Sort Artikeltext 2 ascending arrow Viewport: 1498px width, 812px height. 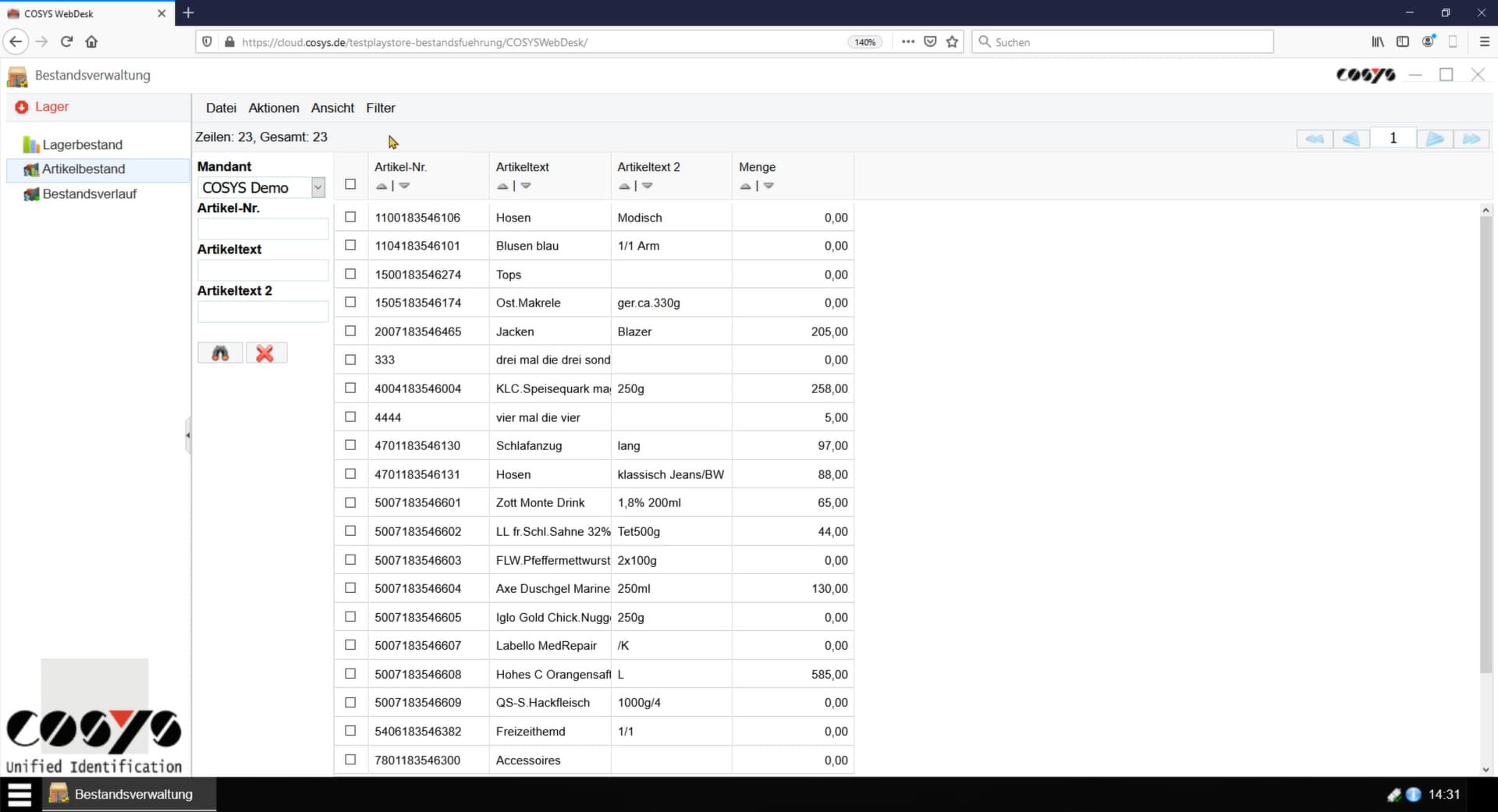pyautogui.click(x=624, y=186)
